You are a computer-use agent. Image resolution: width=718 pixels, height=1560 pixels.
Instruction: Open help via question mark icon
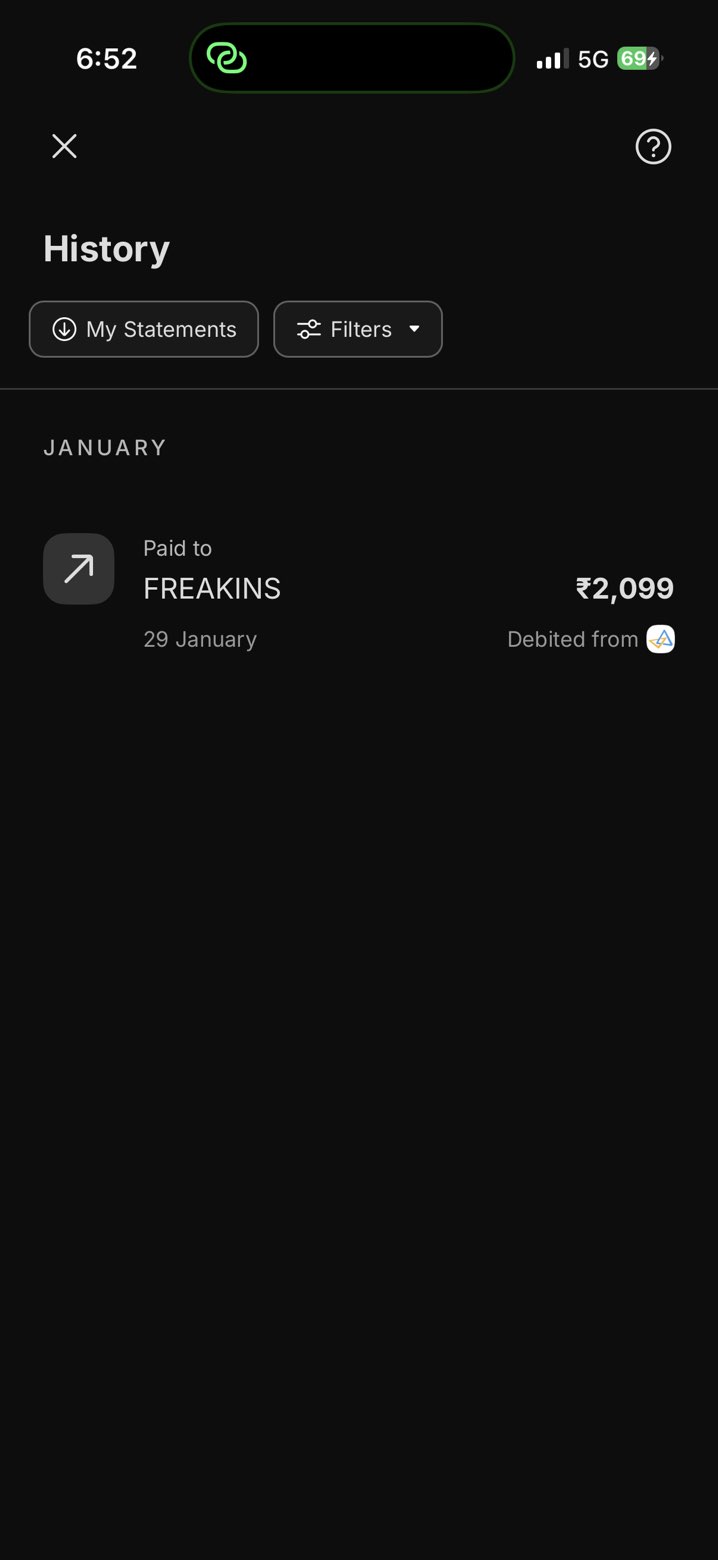pyautogui.click(x=653, y=147)
